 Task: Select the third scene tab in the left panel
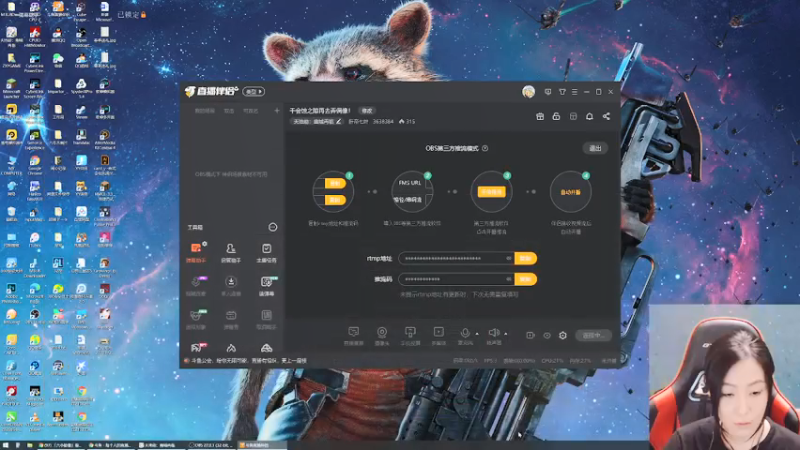pos(250,111)
